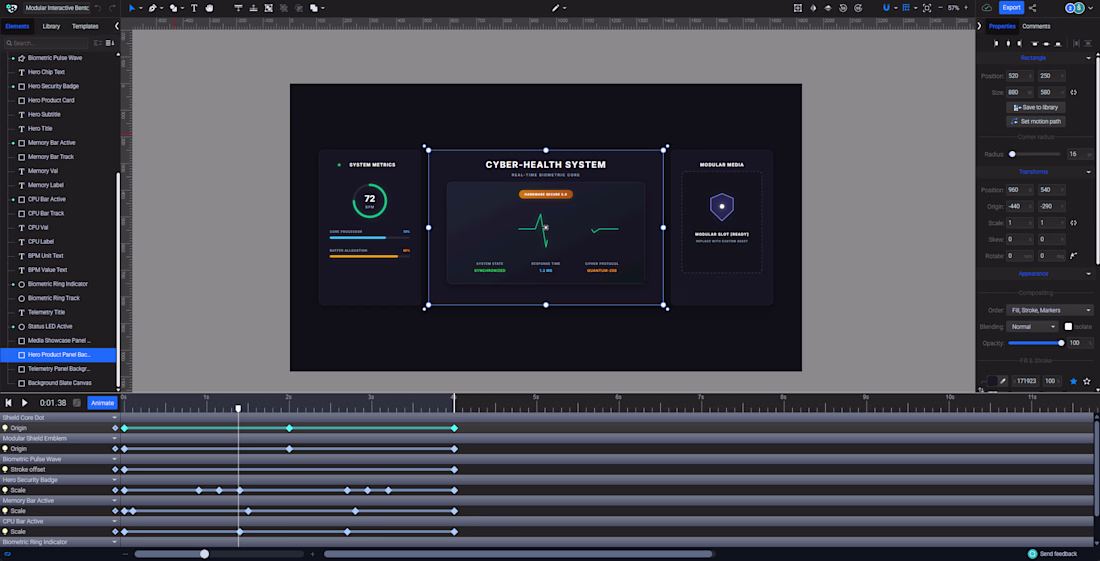Select the Pen tool
Viewport: 1100px width, 561px height.
pyautogui.click(x=152, y=8)
